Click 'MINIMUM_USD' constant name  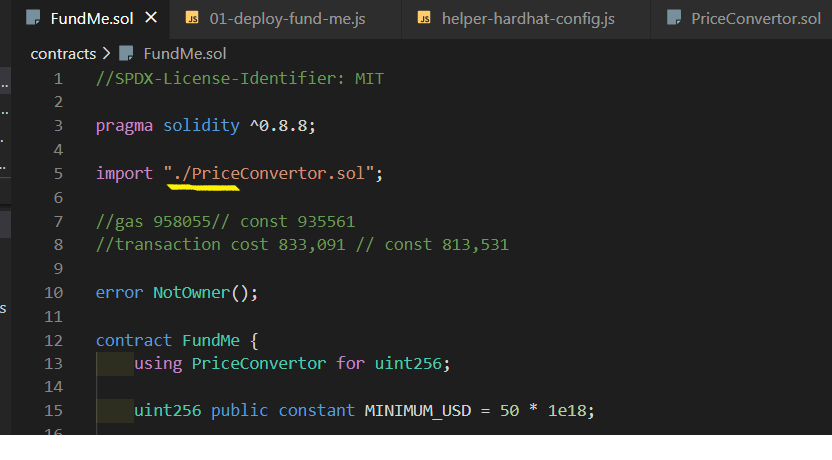(x=418, y=411)
